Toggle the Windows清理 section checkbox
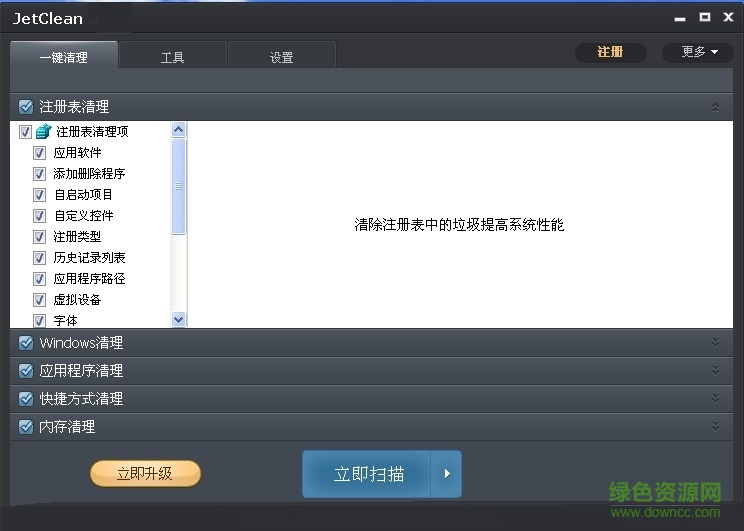 click(26, 343)
